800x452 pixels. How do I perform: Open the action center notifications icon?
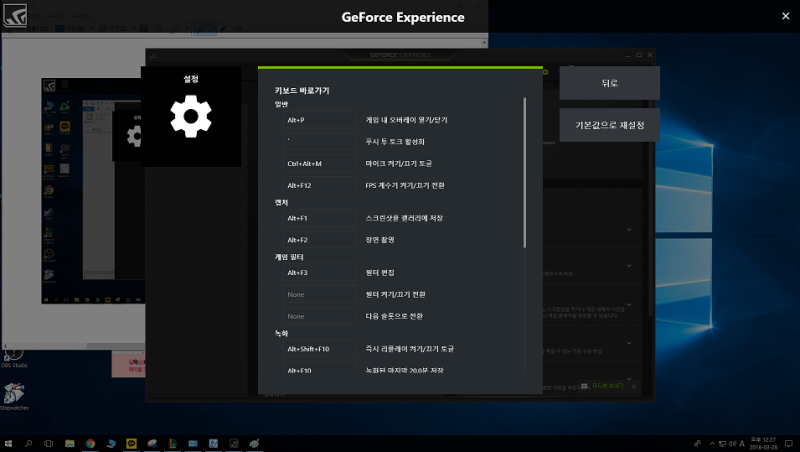(789, 443)
